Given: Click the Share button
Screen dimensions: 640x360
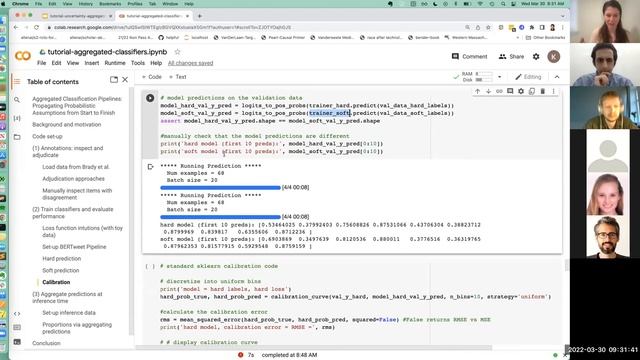Looking at the screenshot, I should 511,57.
